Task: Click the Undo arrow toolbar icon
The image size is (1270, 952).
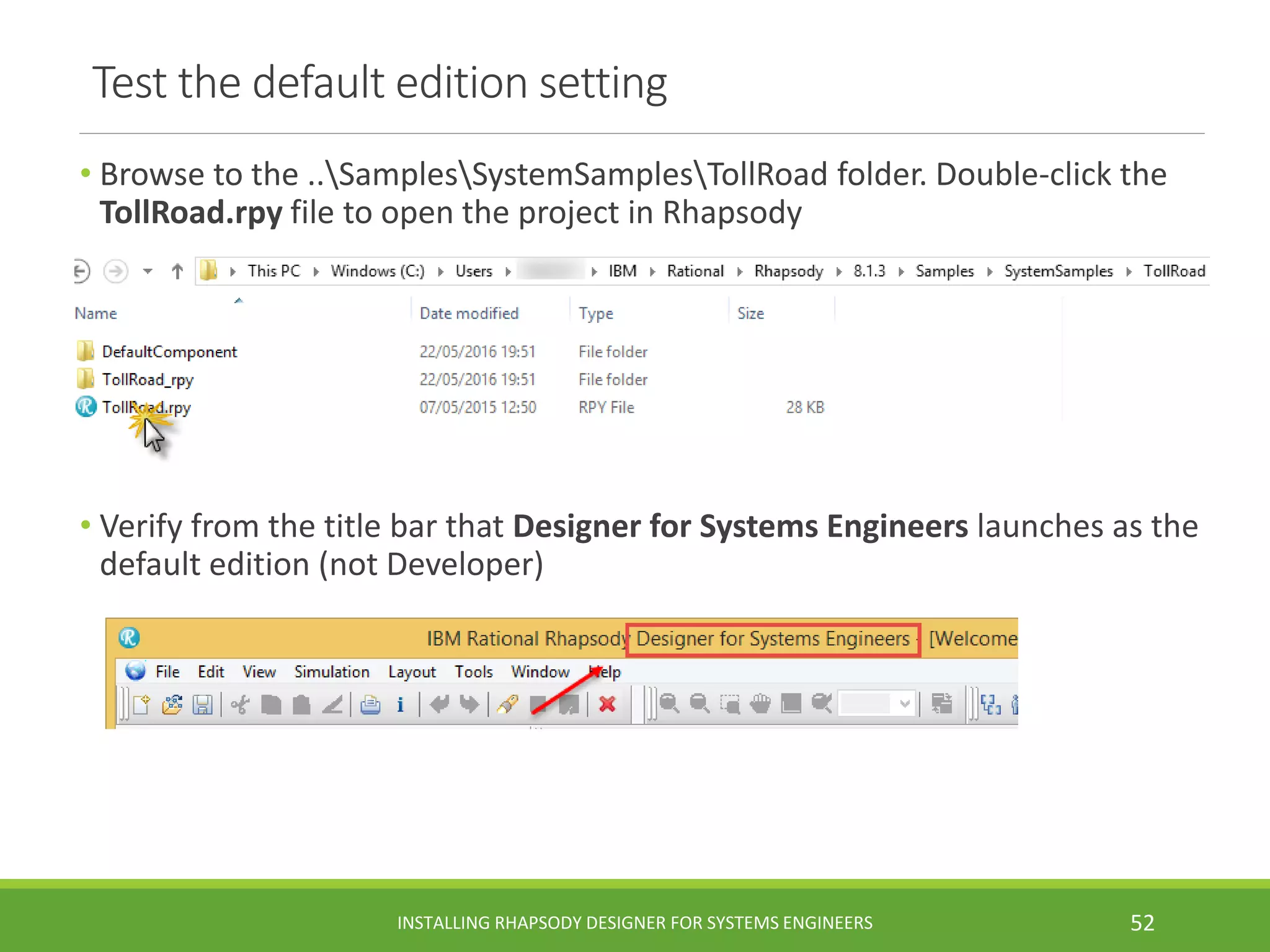Action: click(x=439, y=704)
